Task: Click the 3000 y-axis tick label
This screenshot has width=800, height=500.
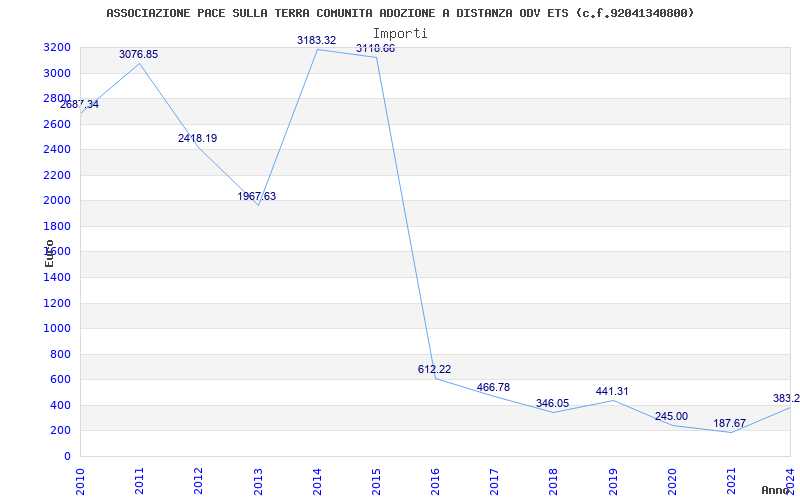Action: 57,73
